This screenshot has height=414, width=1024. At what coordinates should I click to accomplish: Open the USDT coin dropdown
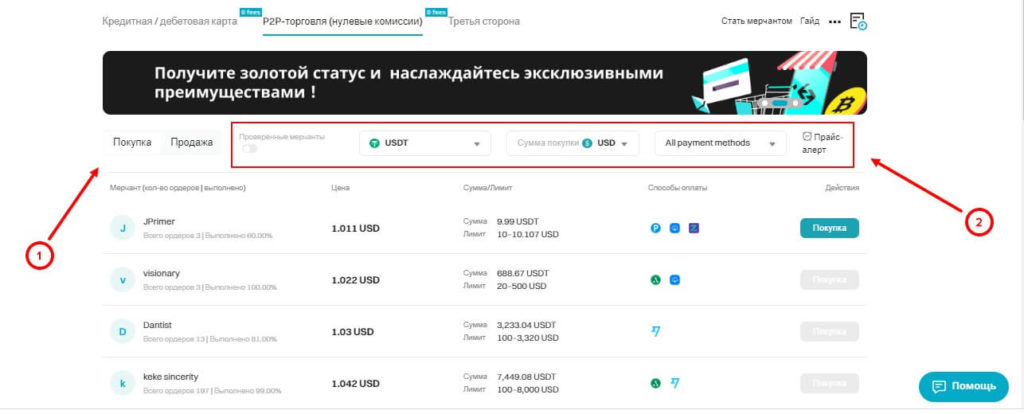point(425,143)
